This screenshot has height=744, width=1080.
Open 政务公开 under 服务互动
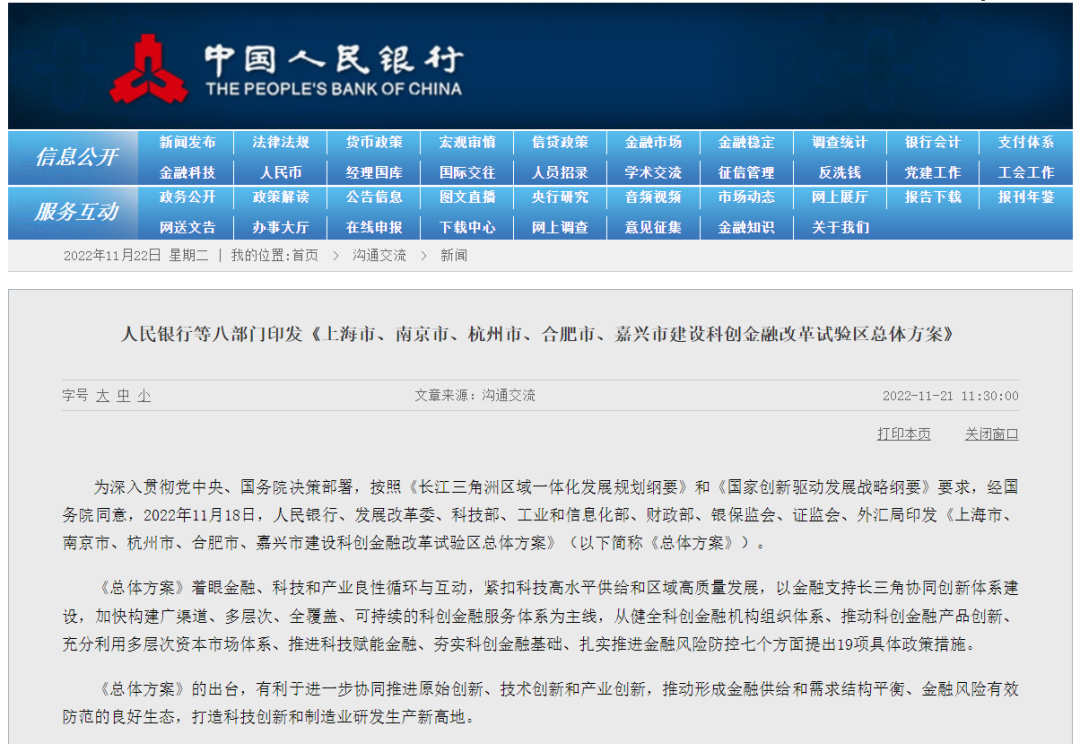point(187,197)
